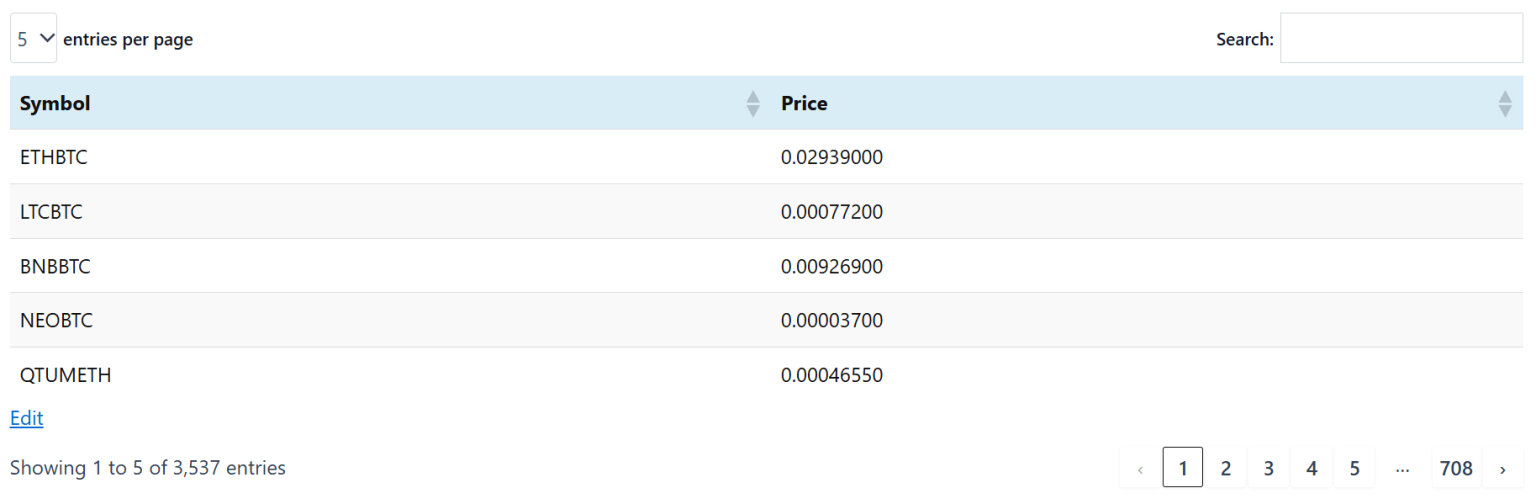Screen dimensions: 1536x504
Task: Select the QTUMETH symbol cell
Action: 391,375
